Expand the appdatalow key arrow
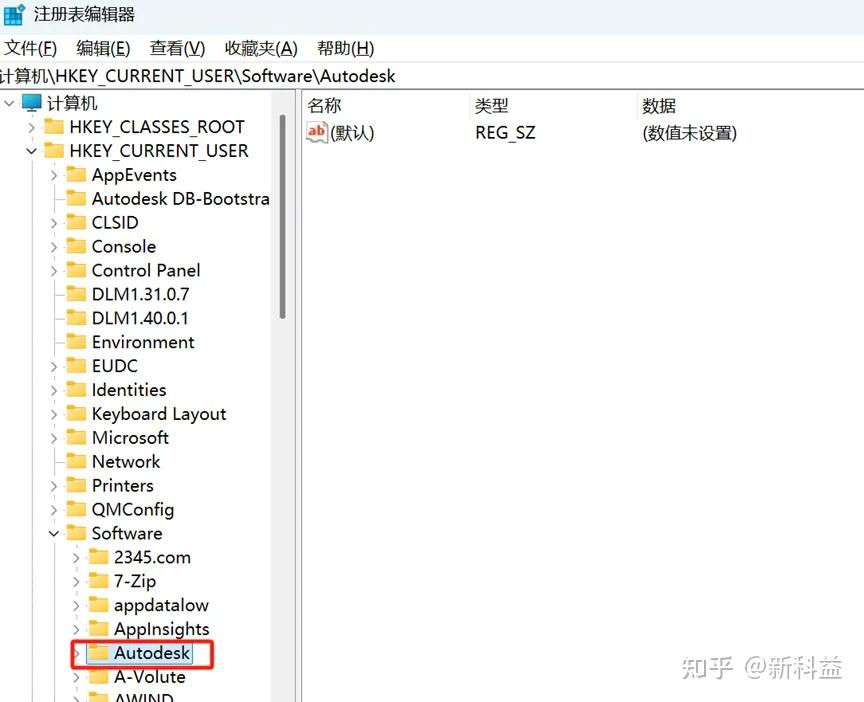This screenshot has width=864, height=702. pos(76,605)
